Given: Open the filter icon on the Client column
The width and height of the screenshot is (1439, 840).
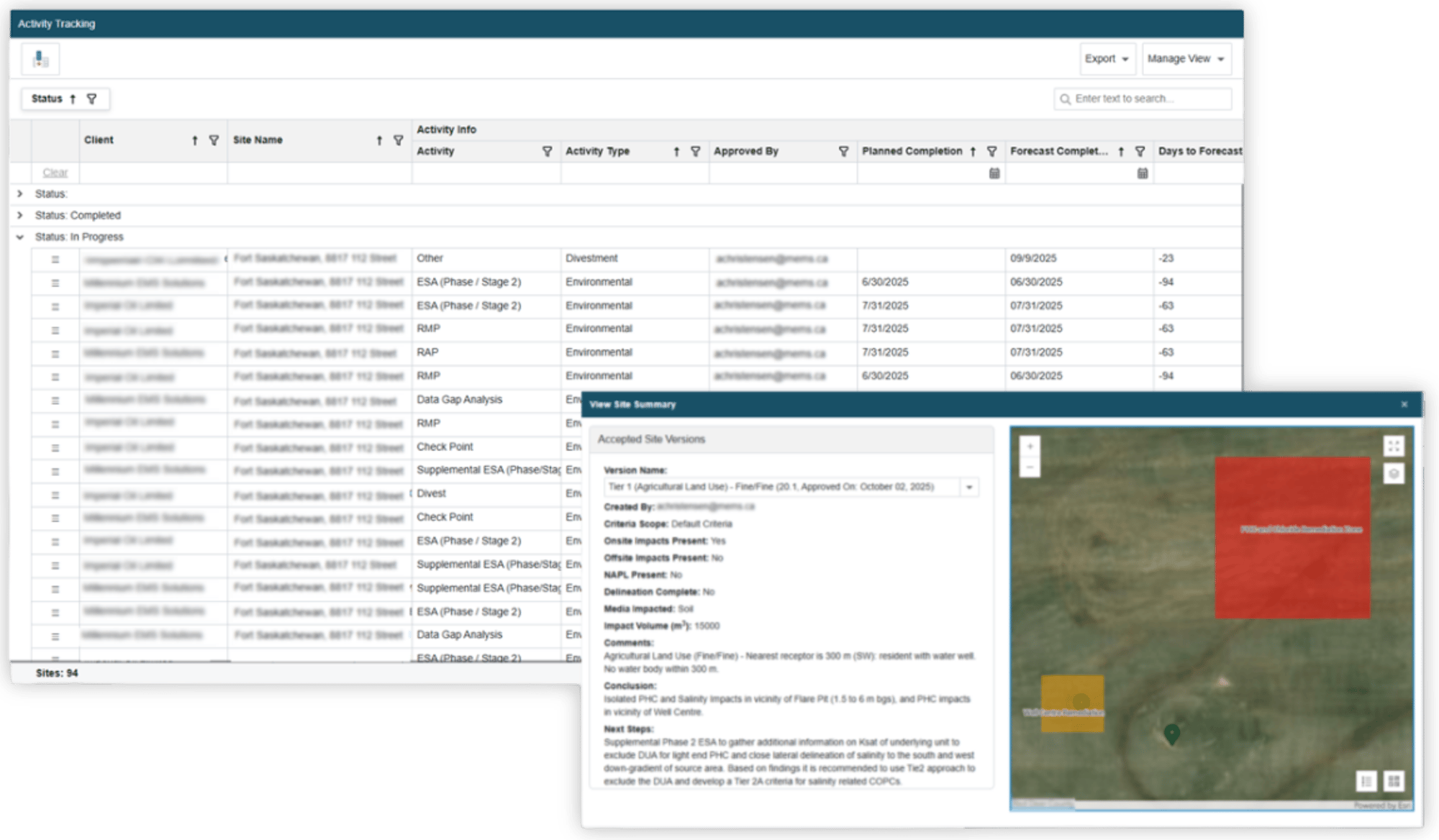Looking at the screenshot, I should click(212, 141).
